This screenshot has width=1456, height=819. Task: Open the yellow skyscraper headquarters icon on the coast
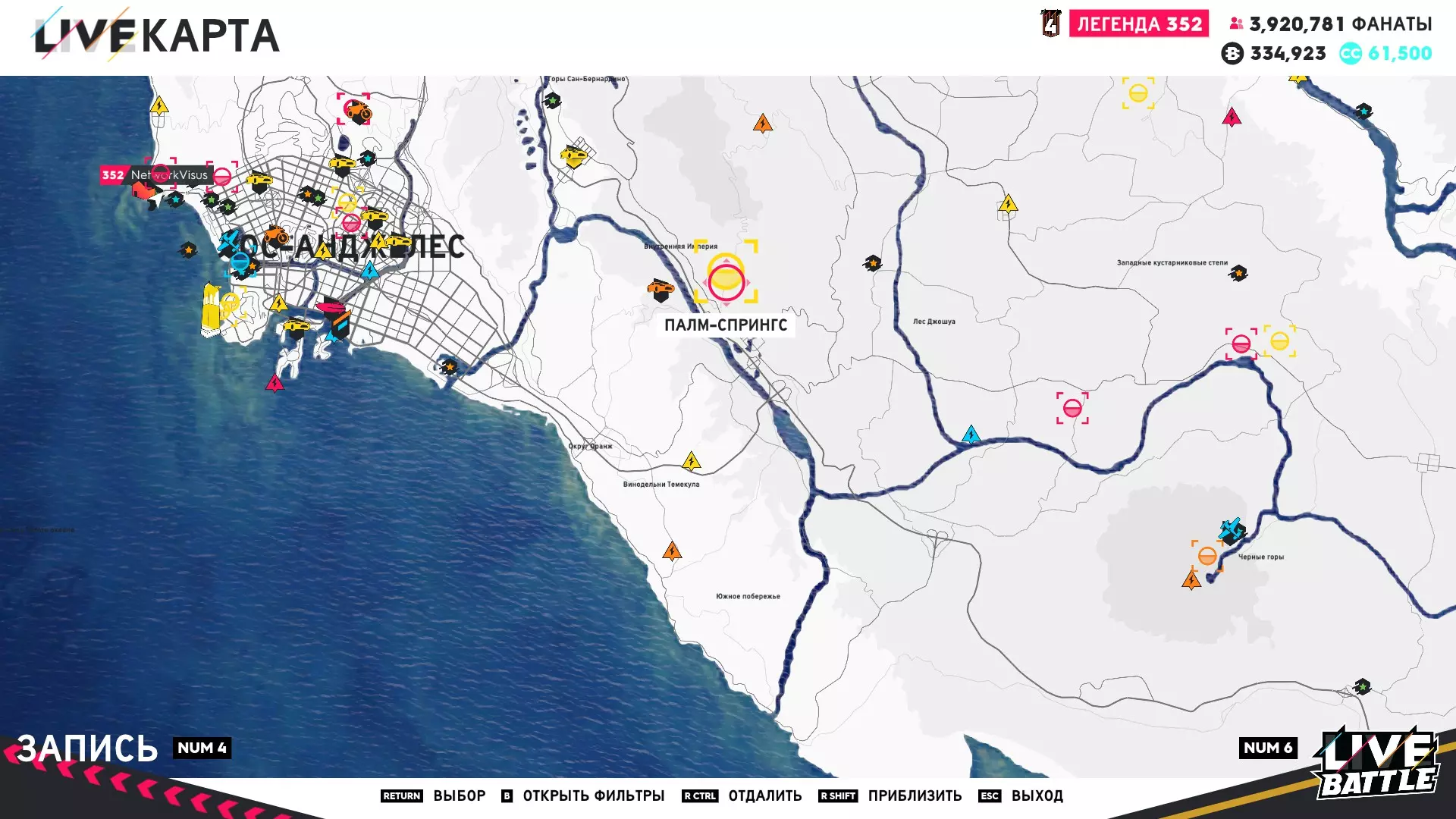[x=210, y=310]
